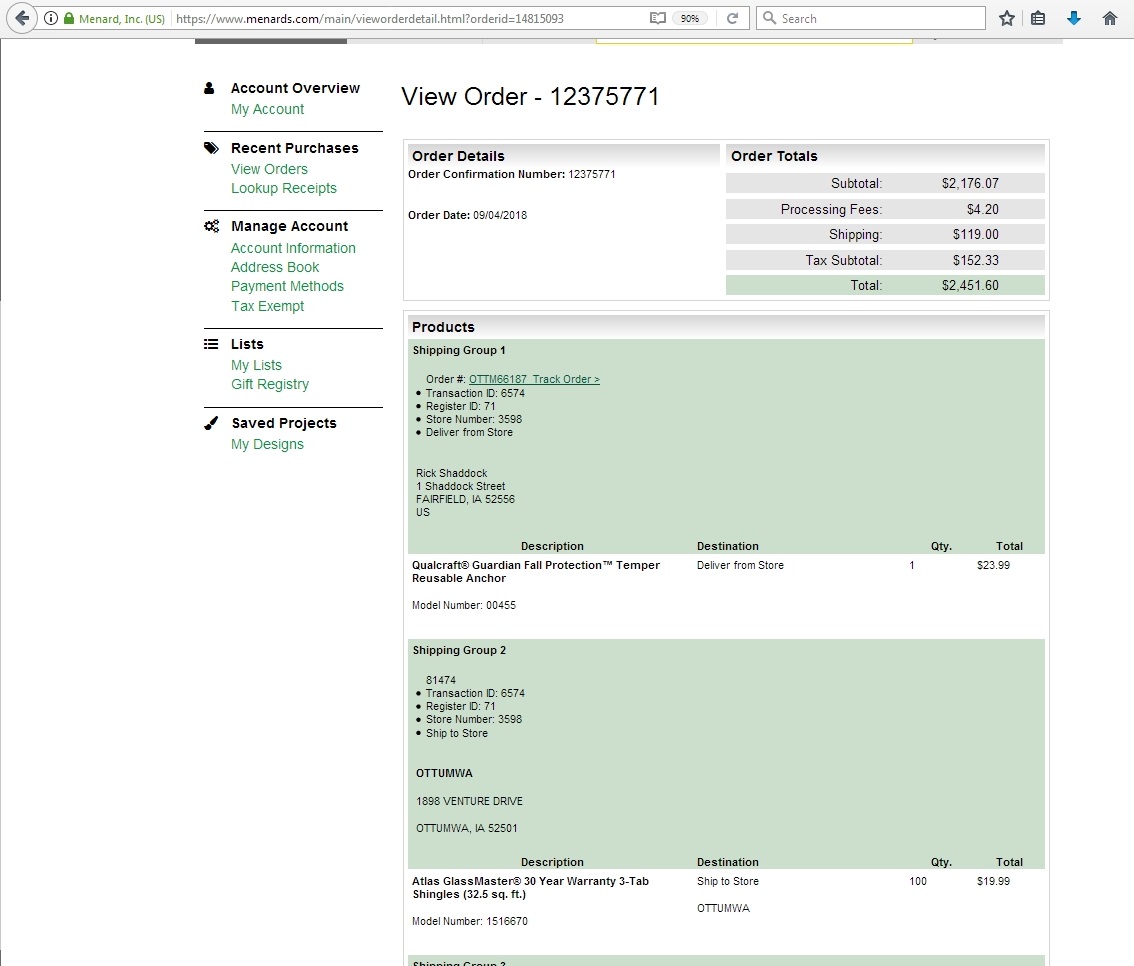Open My Lists link

click(256, 365)
